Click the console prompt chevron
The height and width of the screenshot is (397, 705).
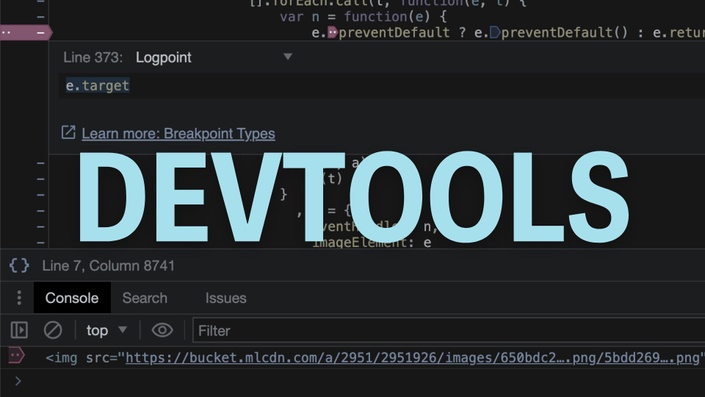pyautogui.click(x=18, y=381)
